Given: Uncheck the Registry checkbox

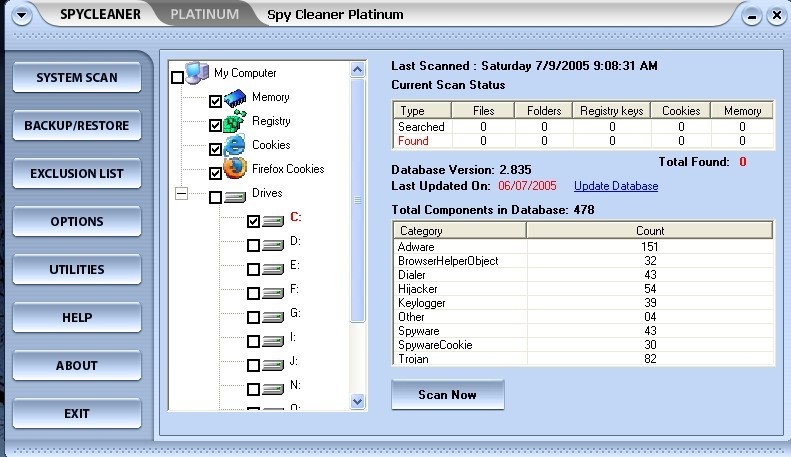Looking at the screenshot, I should point(215,125).
